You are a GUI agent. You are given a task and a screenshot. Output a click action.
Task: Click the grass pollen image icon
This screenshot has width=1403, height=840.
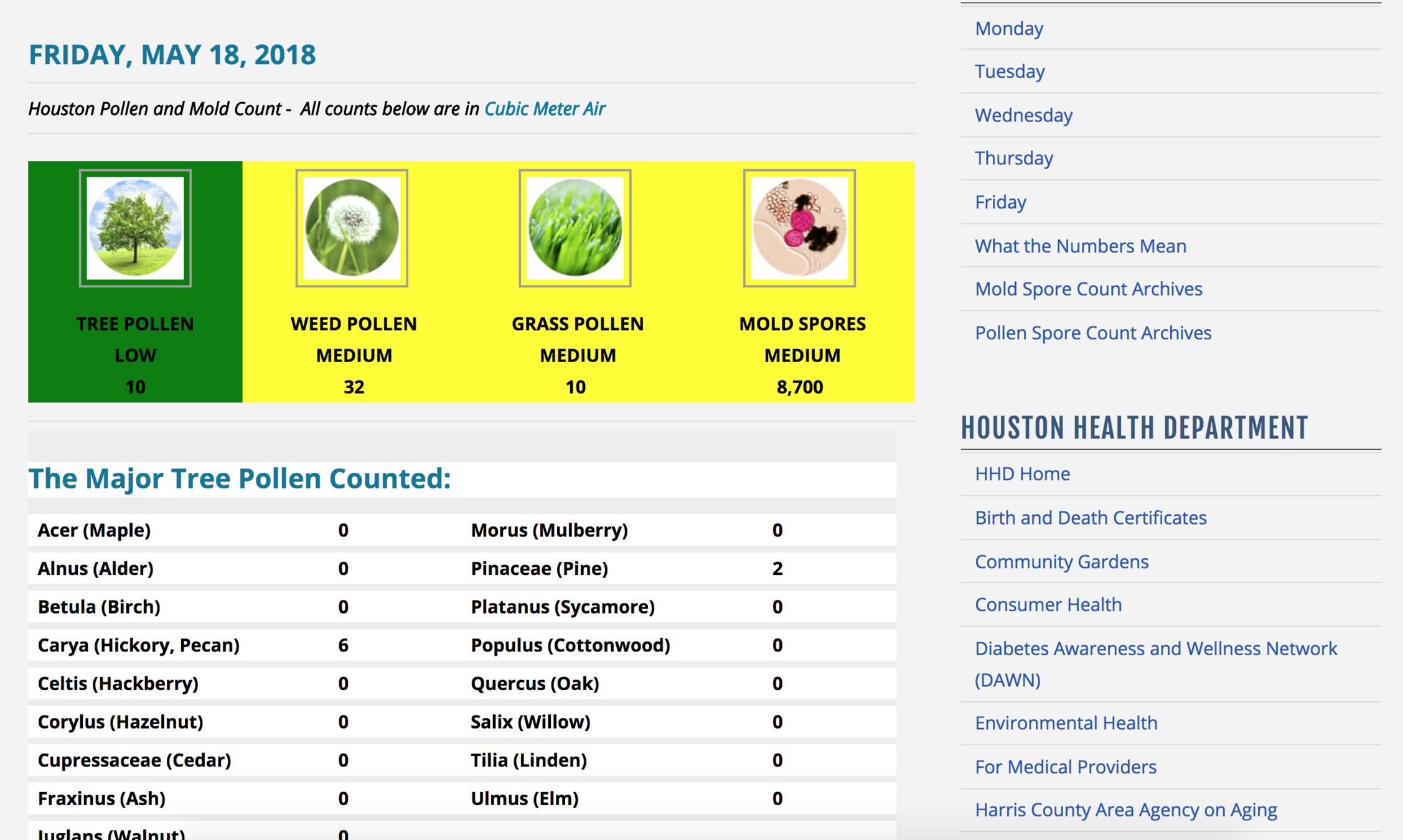click(575, 228)
